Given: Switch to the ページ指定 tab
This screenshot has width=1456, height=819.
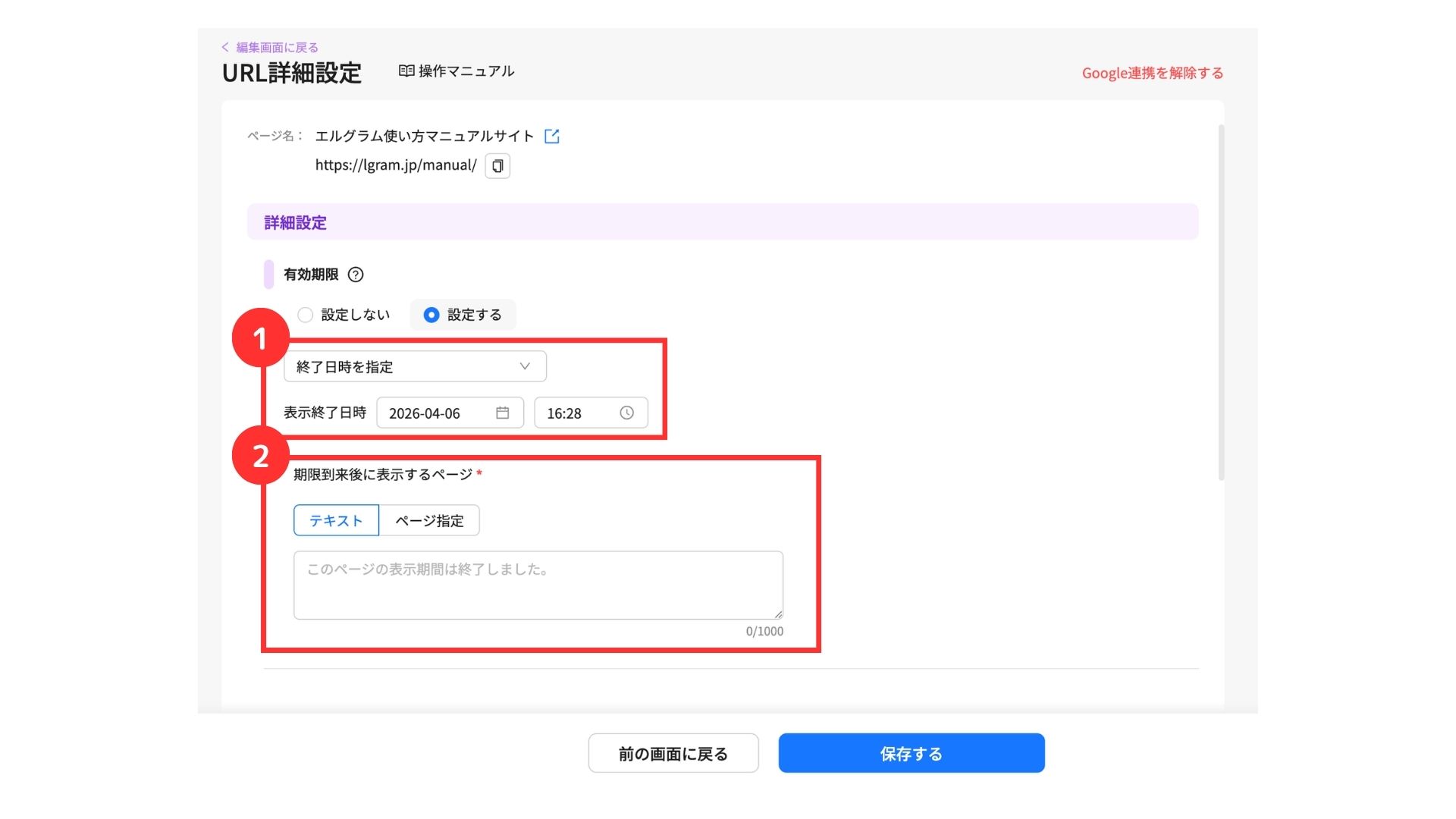Looking at the screenshot, I should click(x=429, y=520).
